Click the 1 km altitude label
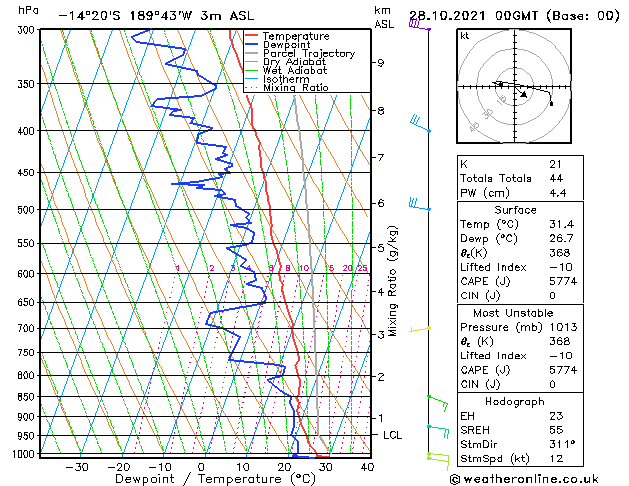This screenshot has height=486, width=629. tap(380, 418)
